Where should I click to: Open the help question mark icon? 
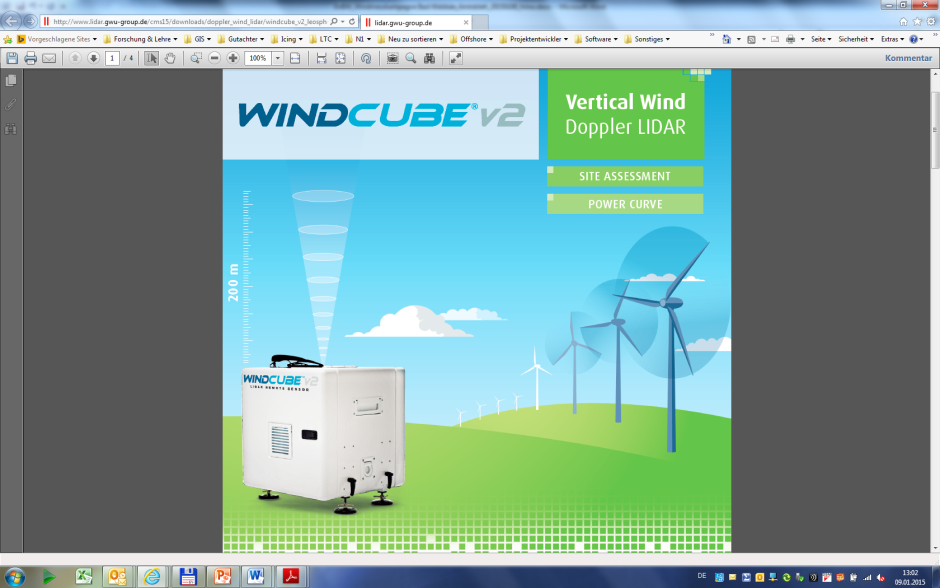pos(913,39)
